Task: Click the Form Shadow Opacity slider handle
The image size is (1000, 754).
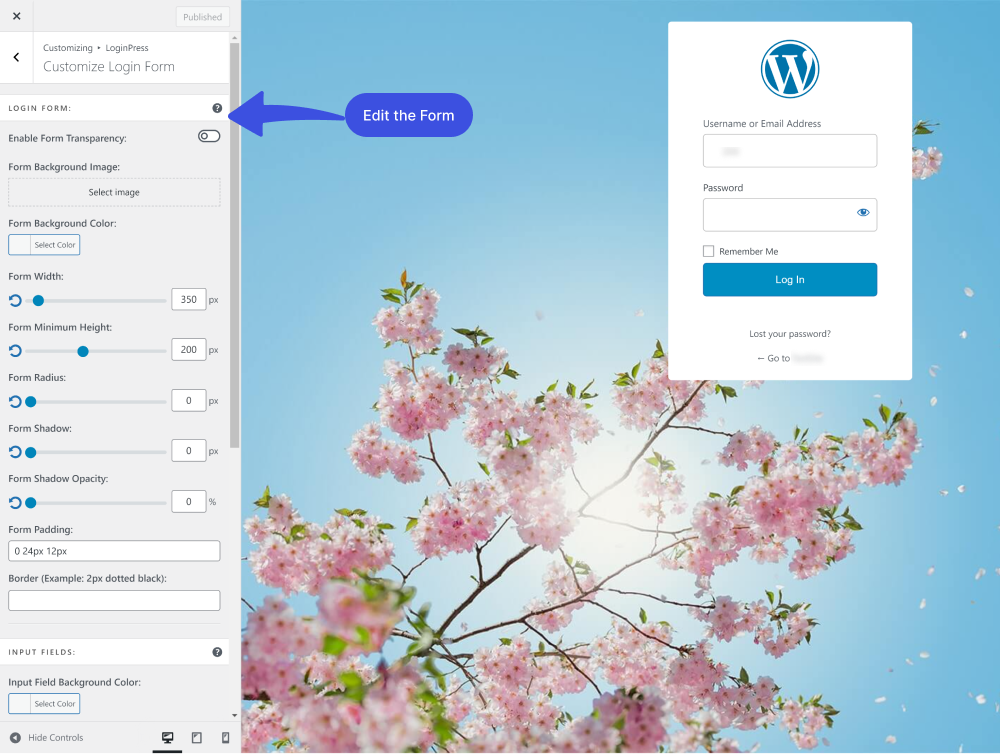Action: 31,503
